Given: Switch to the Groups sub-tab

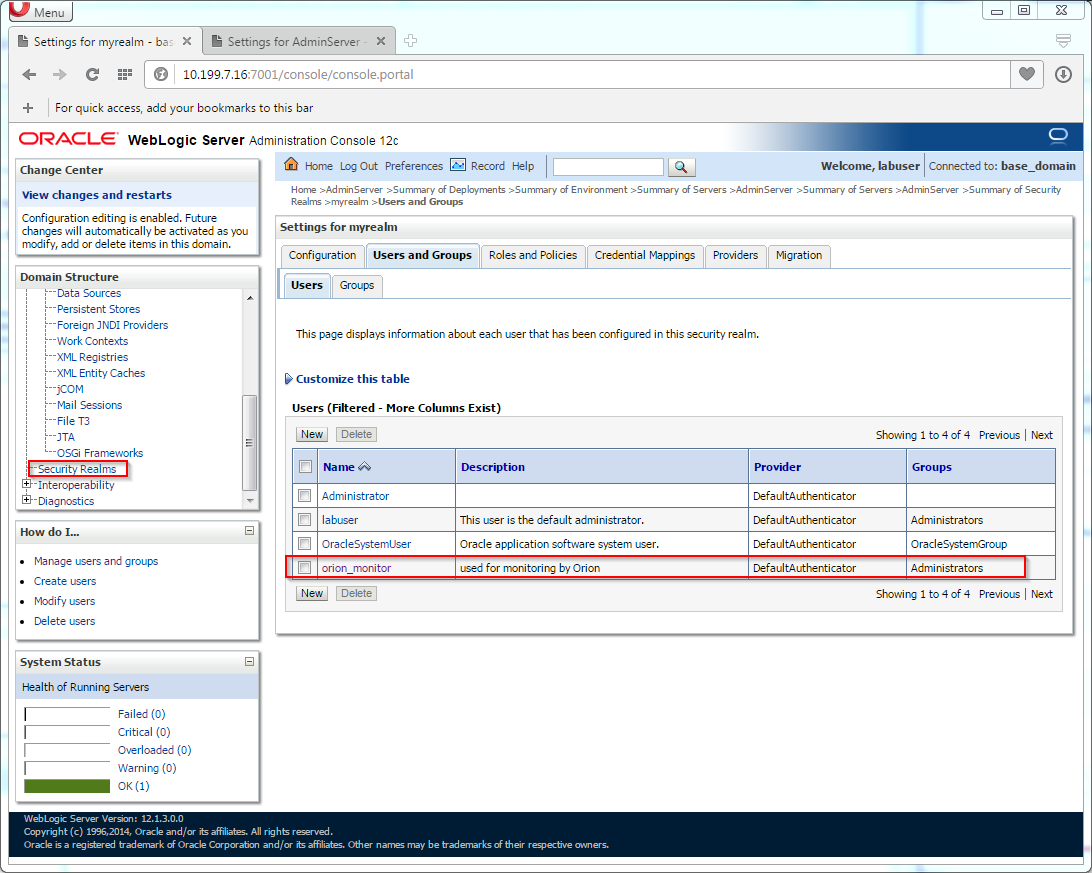Looking at the screenshot, I should (x=357, y=285).
